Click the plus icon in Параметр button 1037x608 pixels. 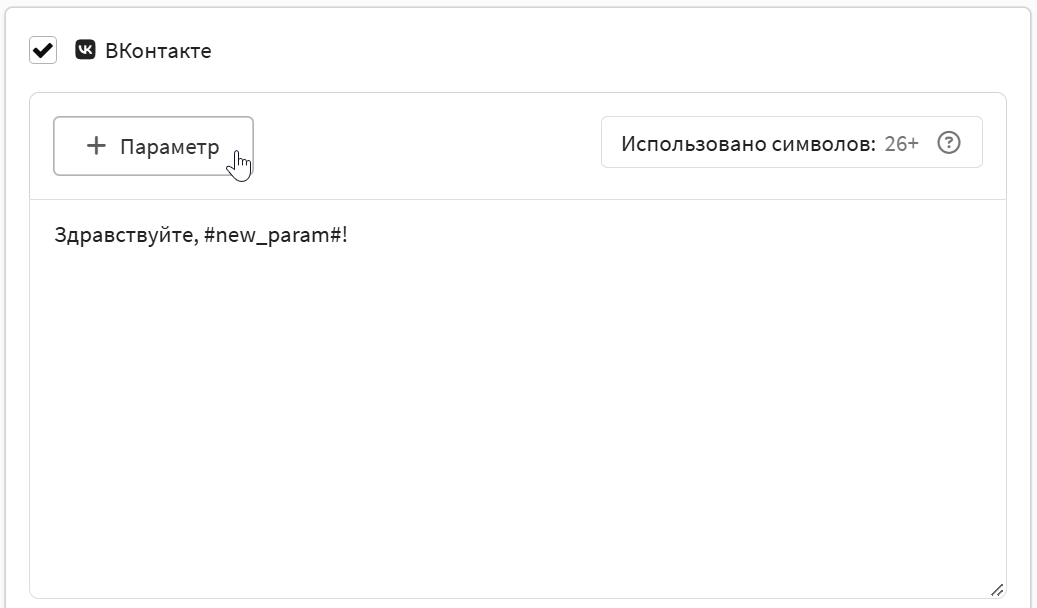97,146
